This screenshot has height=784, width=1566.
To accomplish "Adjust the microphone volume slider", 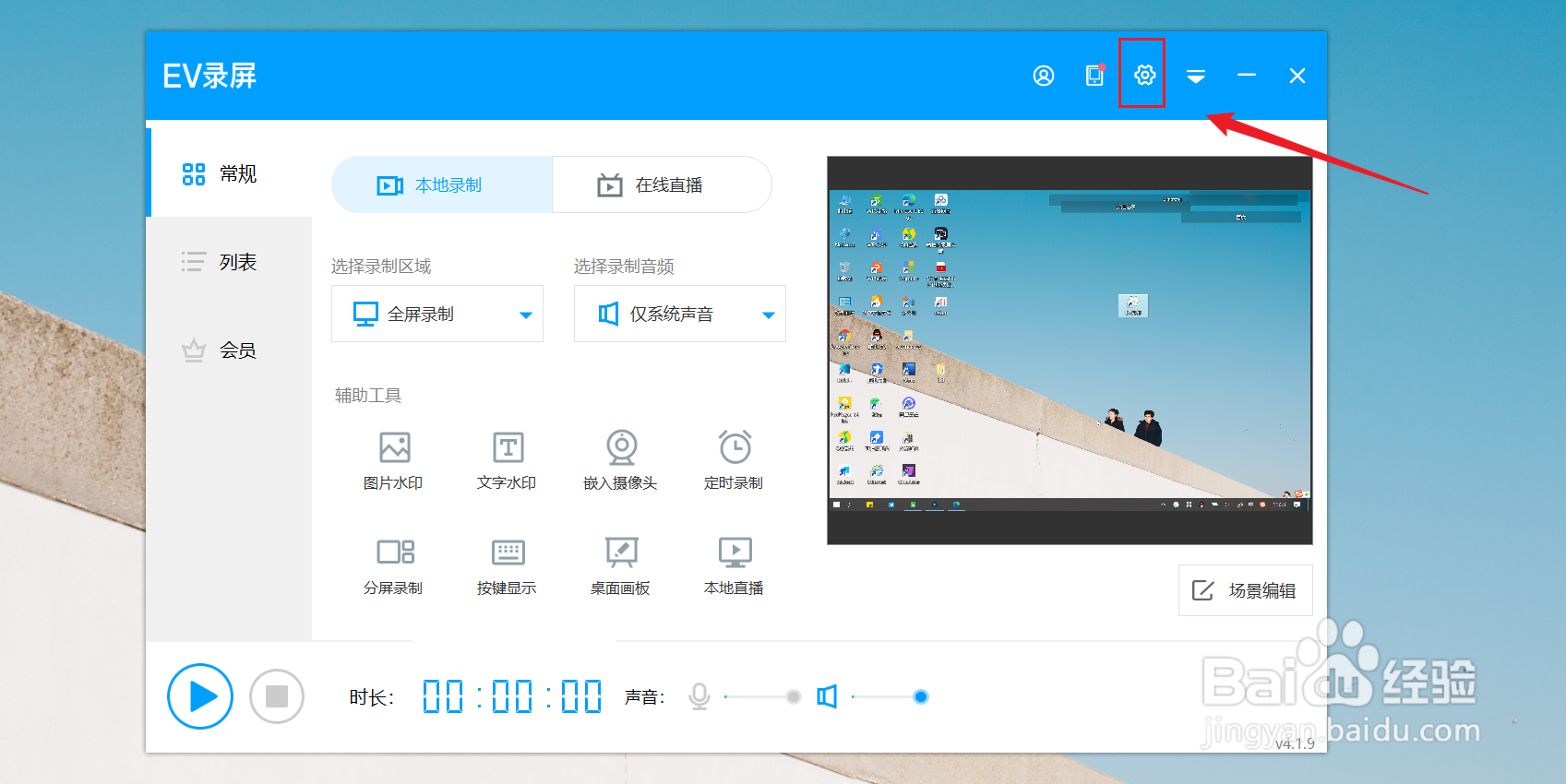I will 762,696.
